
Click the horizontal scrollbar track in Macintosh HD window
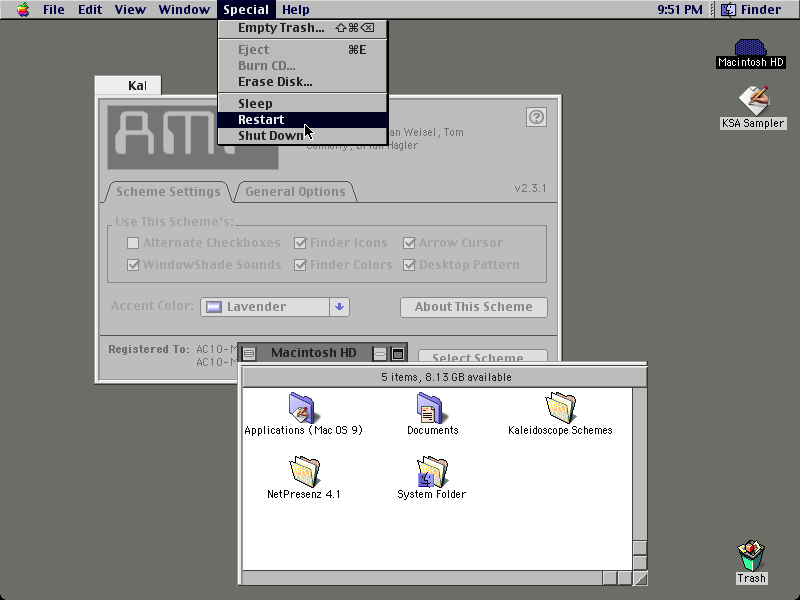422,578
